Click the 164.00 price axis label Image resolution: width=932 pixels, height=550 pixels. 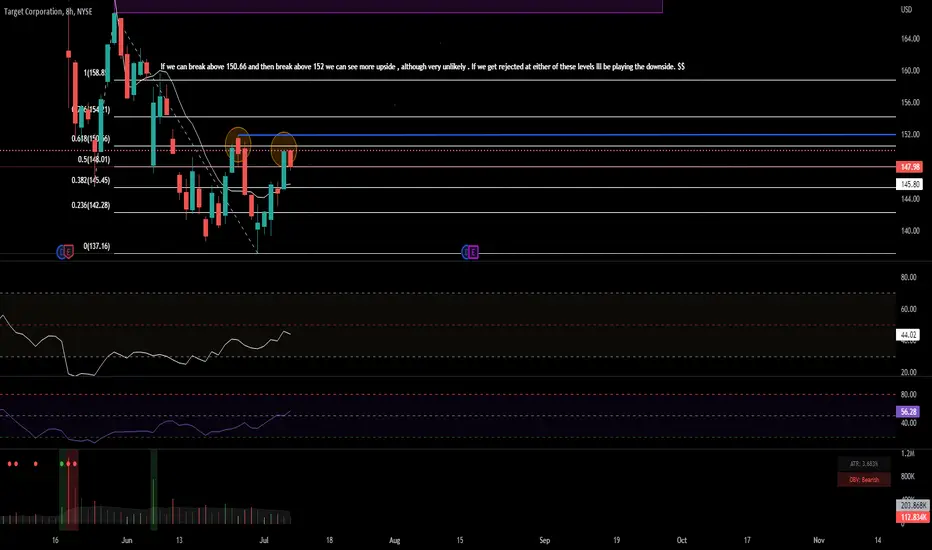(910, 39)
